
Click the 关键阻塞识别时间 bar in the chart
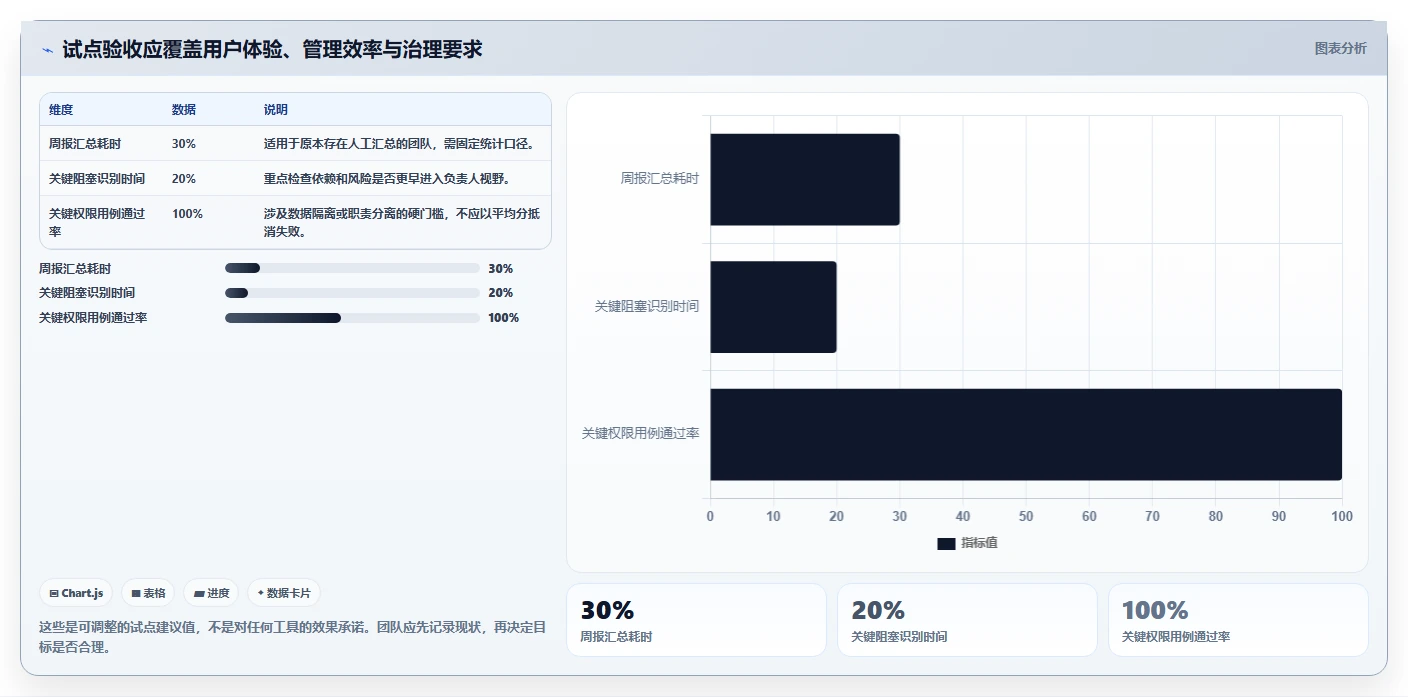(x=773, y=307)
